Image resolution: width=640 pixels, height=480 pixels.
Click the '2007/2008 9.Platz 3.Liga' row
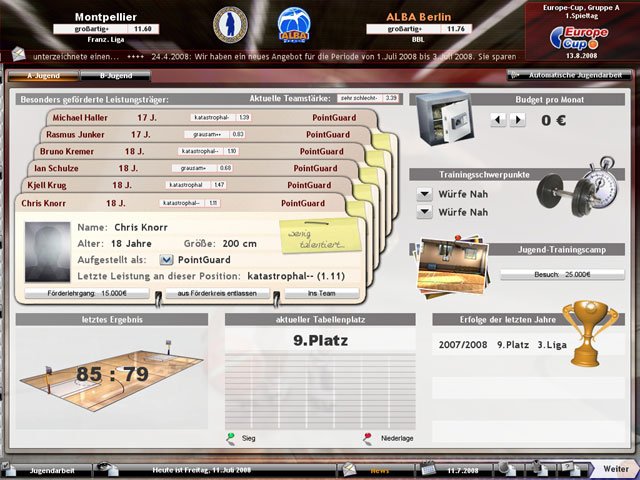[502, 345]
